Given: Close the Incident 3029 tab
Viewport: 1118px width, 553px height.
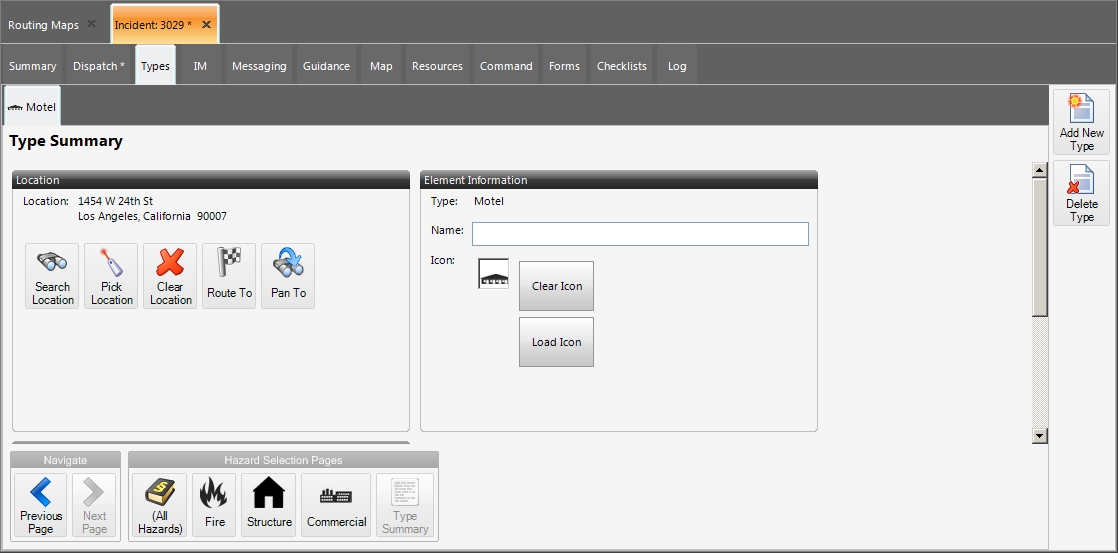Looking at the screenshot, I should (x=206, y=24).
